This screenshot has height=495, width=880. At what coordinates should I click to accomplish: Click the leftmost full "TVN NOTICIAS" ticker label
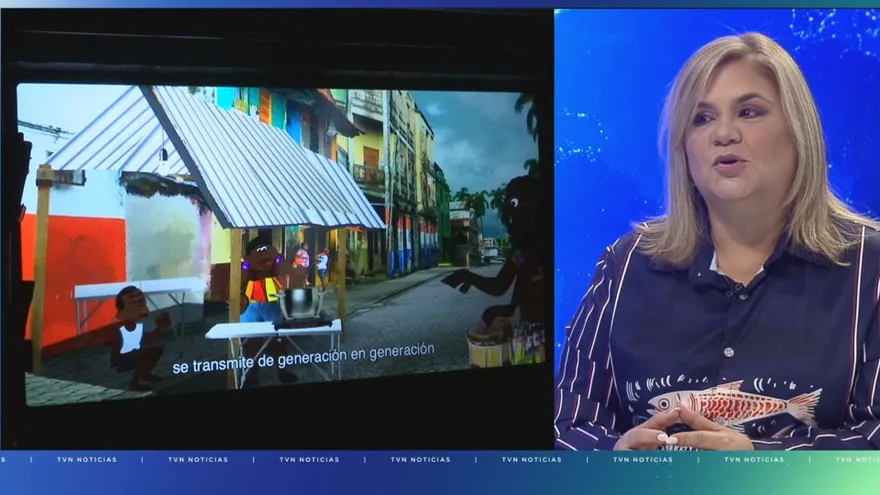86,460
